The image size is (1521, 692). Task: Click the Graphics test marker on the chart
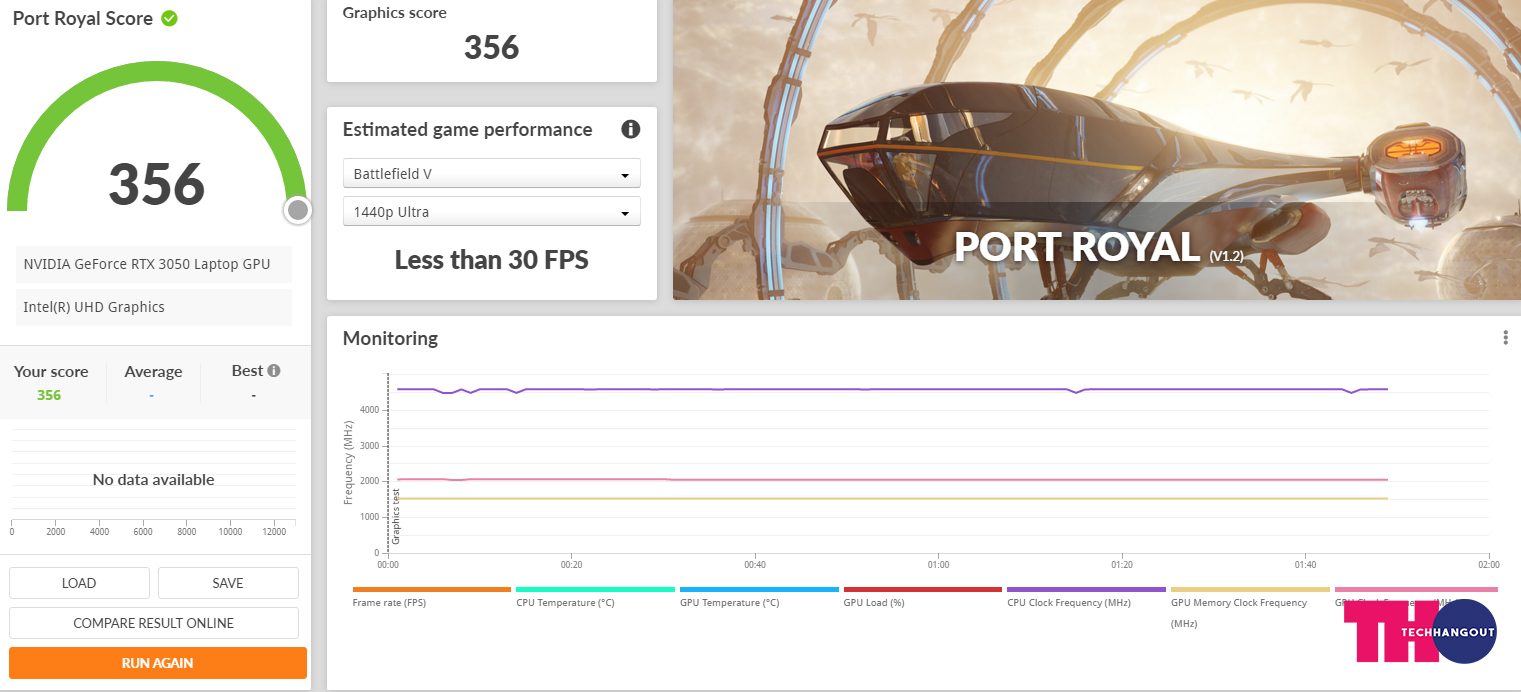[396, 515]
